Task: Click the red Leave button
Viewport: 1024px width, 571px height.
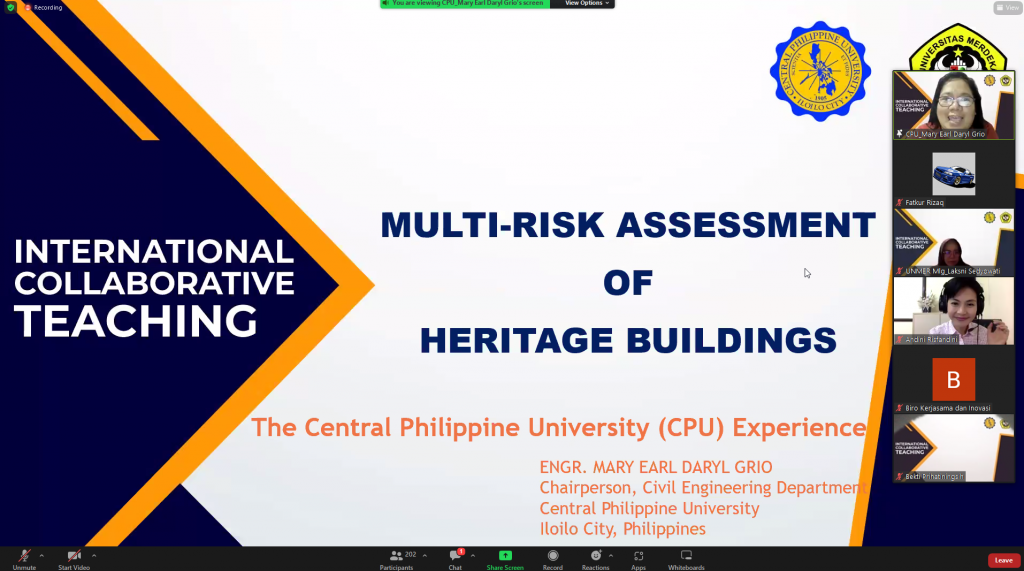Action: pos(1004,561)
